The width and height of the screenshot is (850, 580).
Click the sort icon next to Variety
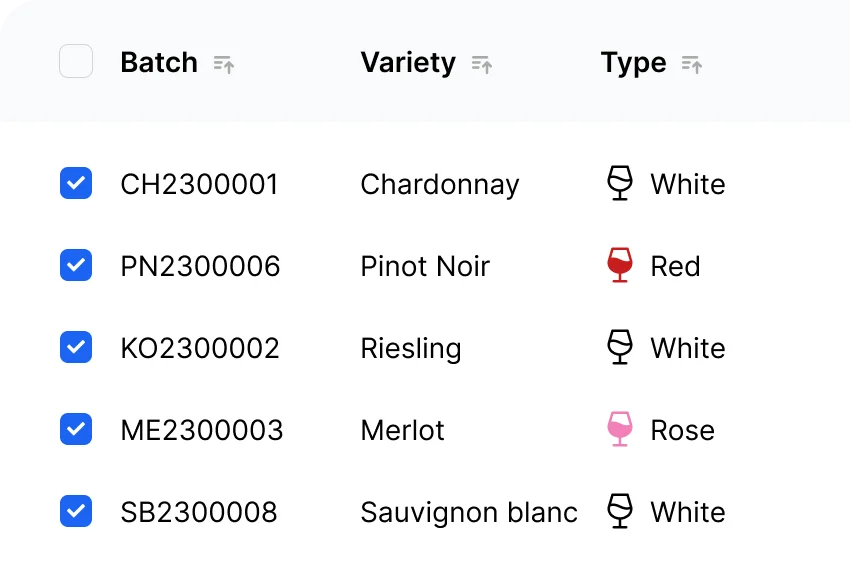[482, 64]
